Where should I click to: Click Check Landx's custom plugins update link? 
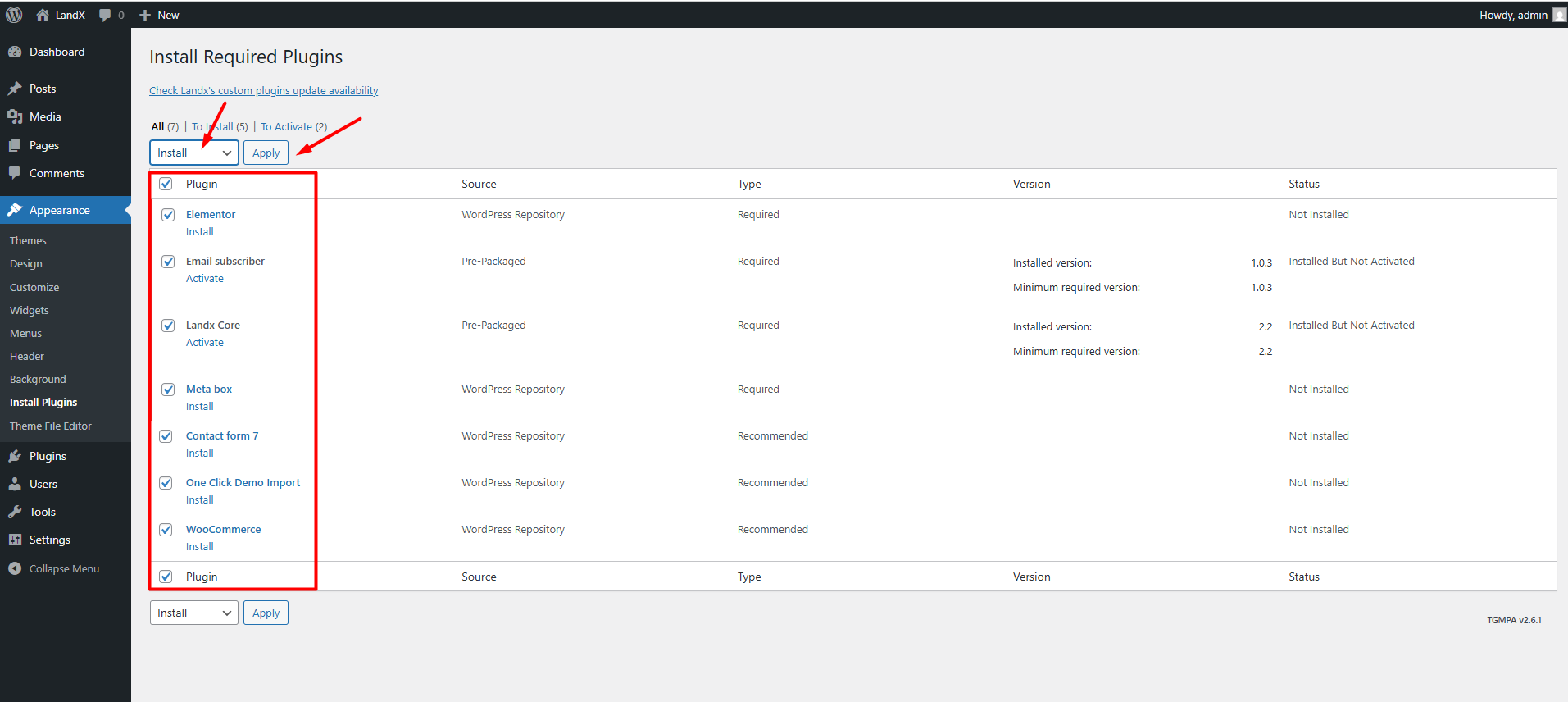click(x=263, y=91)
